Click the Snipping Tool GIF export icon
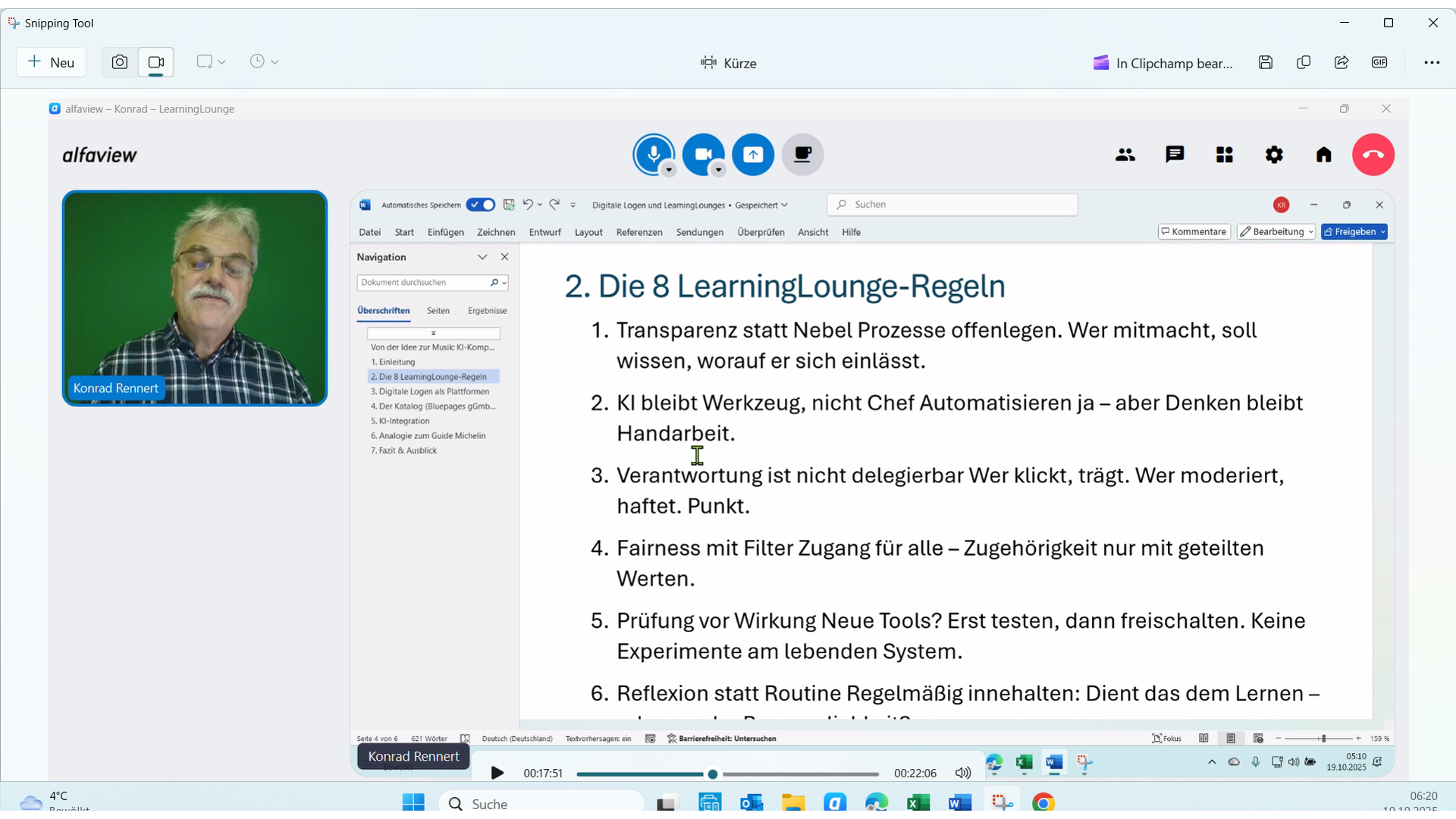Viewport: 1456px width, 819px height. [1379, 63]
